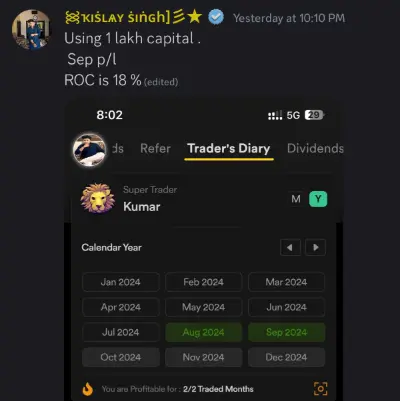Go to the next calendar year arrow

[315, 247]
